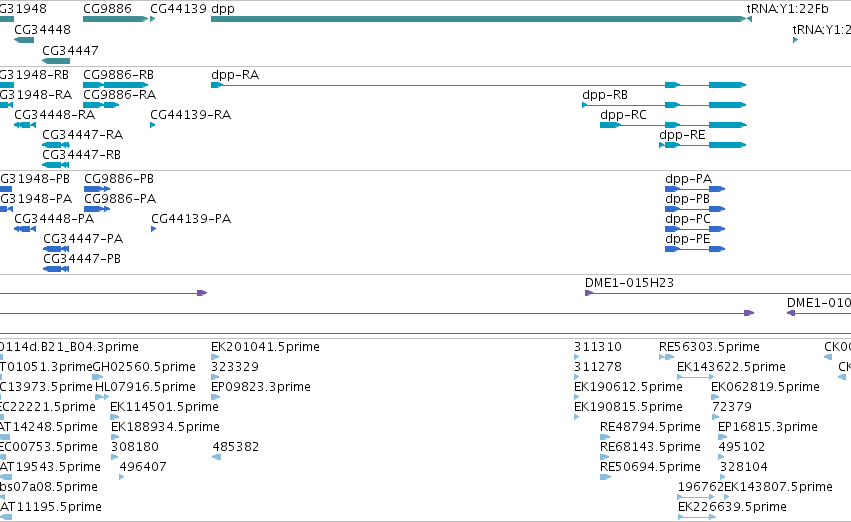Click GH02560.5prime EST glyph
This screenshot has height=522, width=851.
(x=98, y=377)
